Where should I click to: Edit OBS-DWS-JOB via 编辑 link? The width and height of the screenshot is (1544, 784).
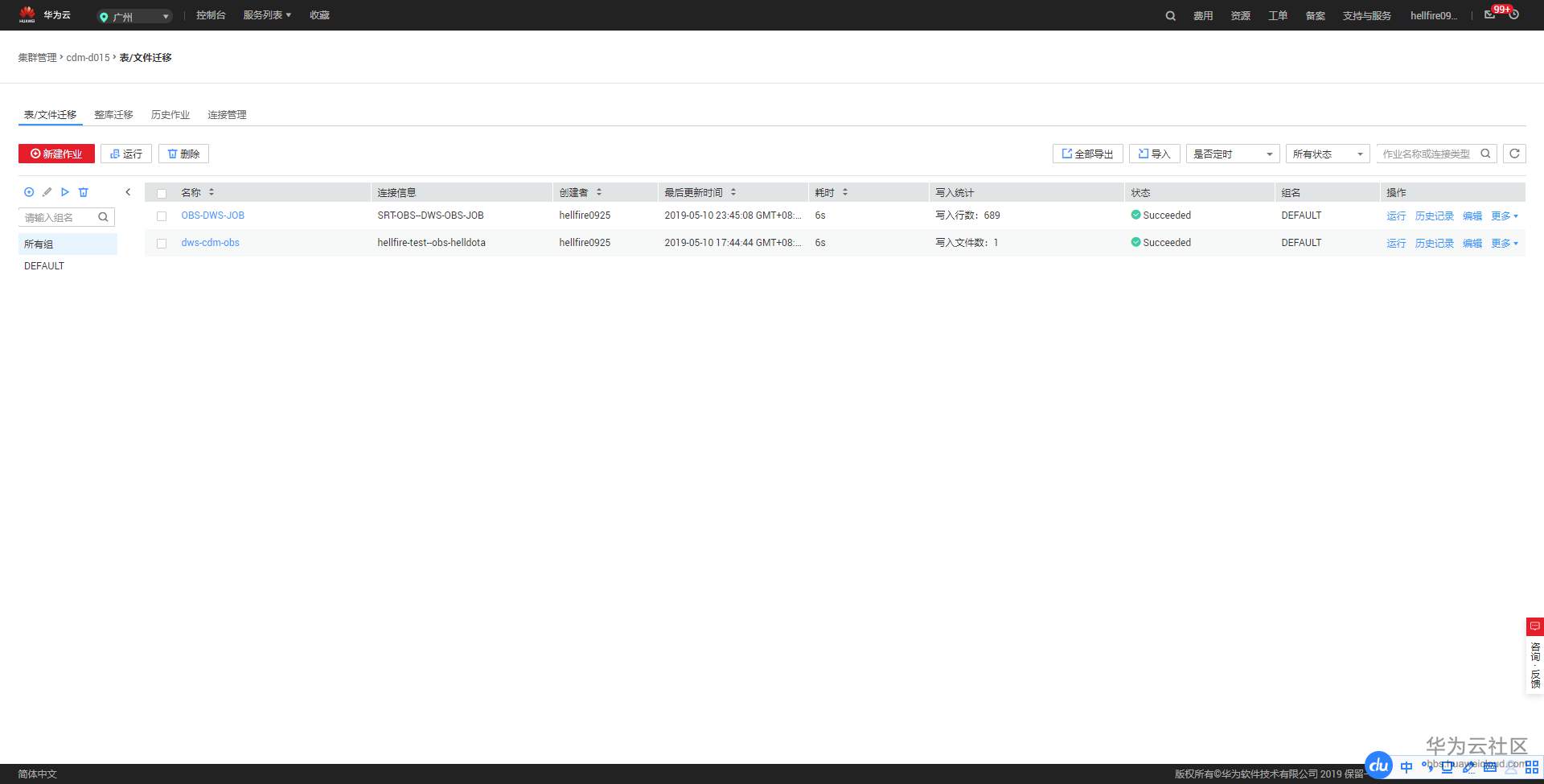click(1472, 215)
